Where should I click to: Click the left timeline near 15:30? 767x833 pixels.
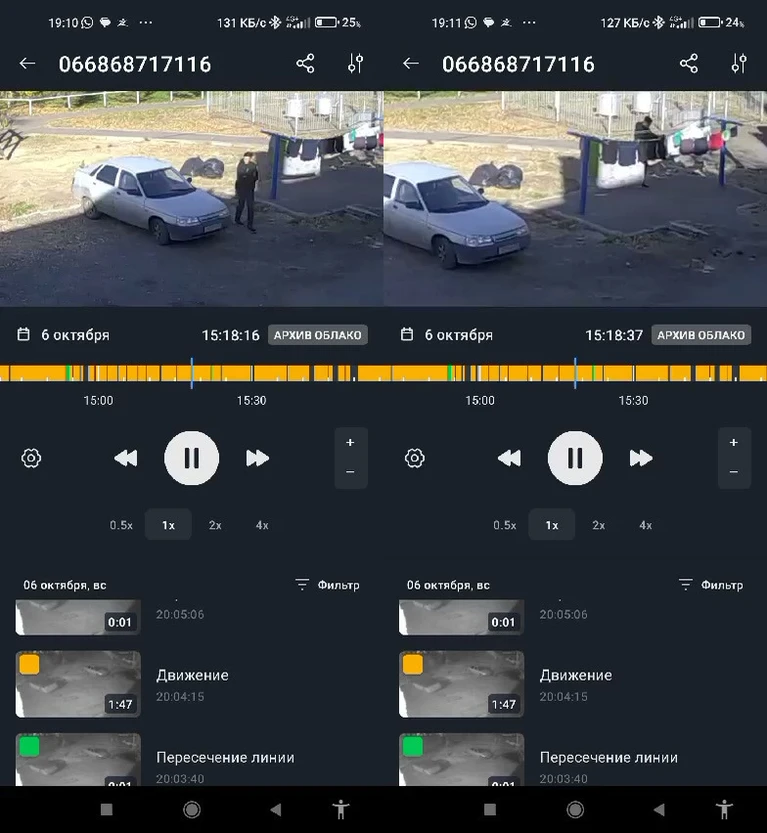[x=252, y=373]
